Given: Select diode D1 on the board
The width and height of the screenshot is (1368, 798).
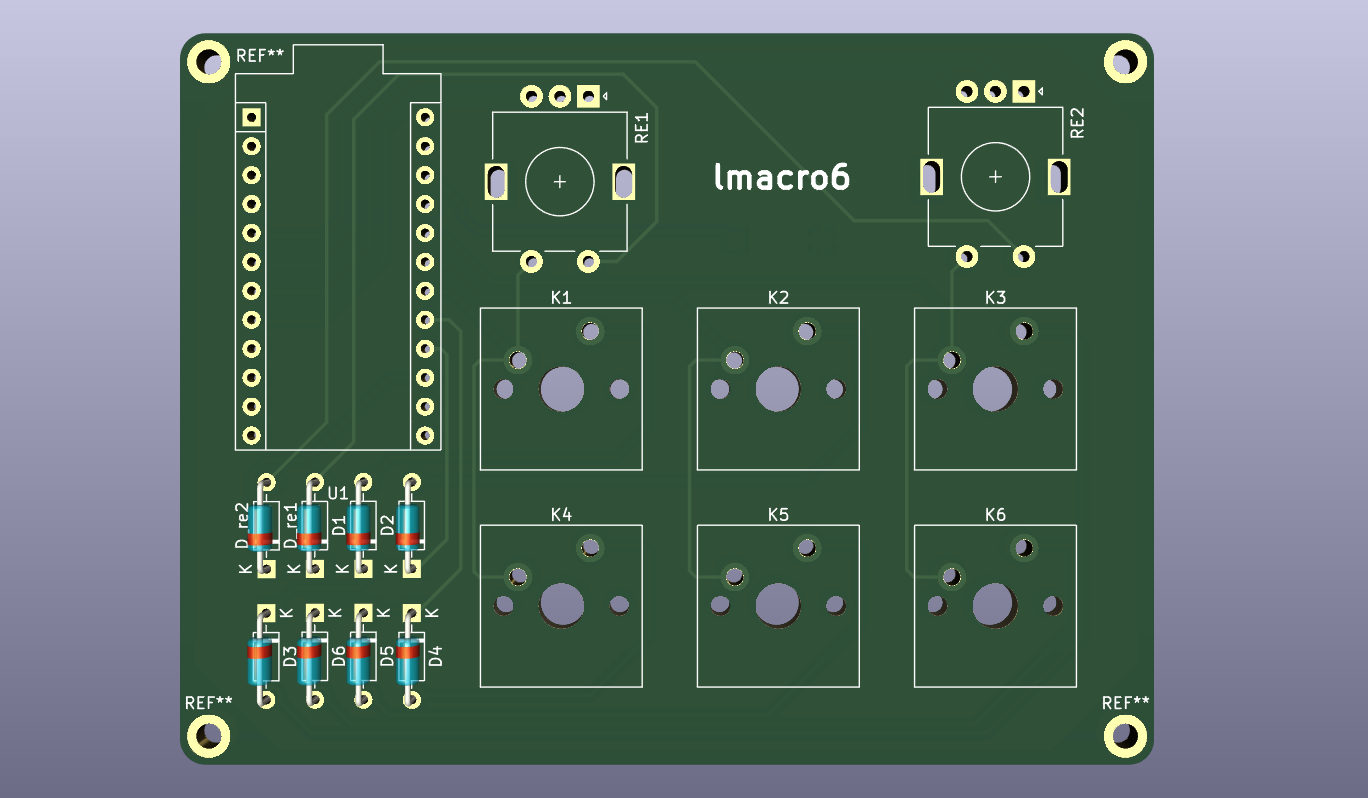Looking at the screenshot, I should [359, 526].
